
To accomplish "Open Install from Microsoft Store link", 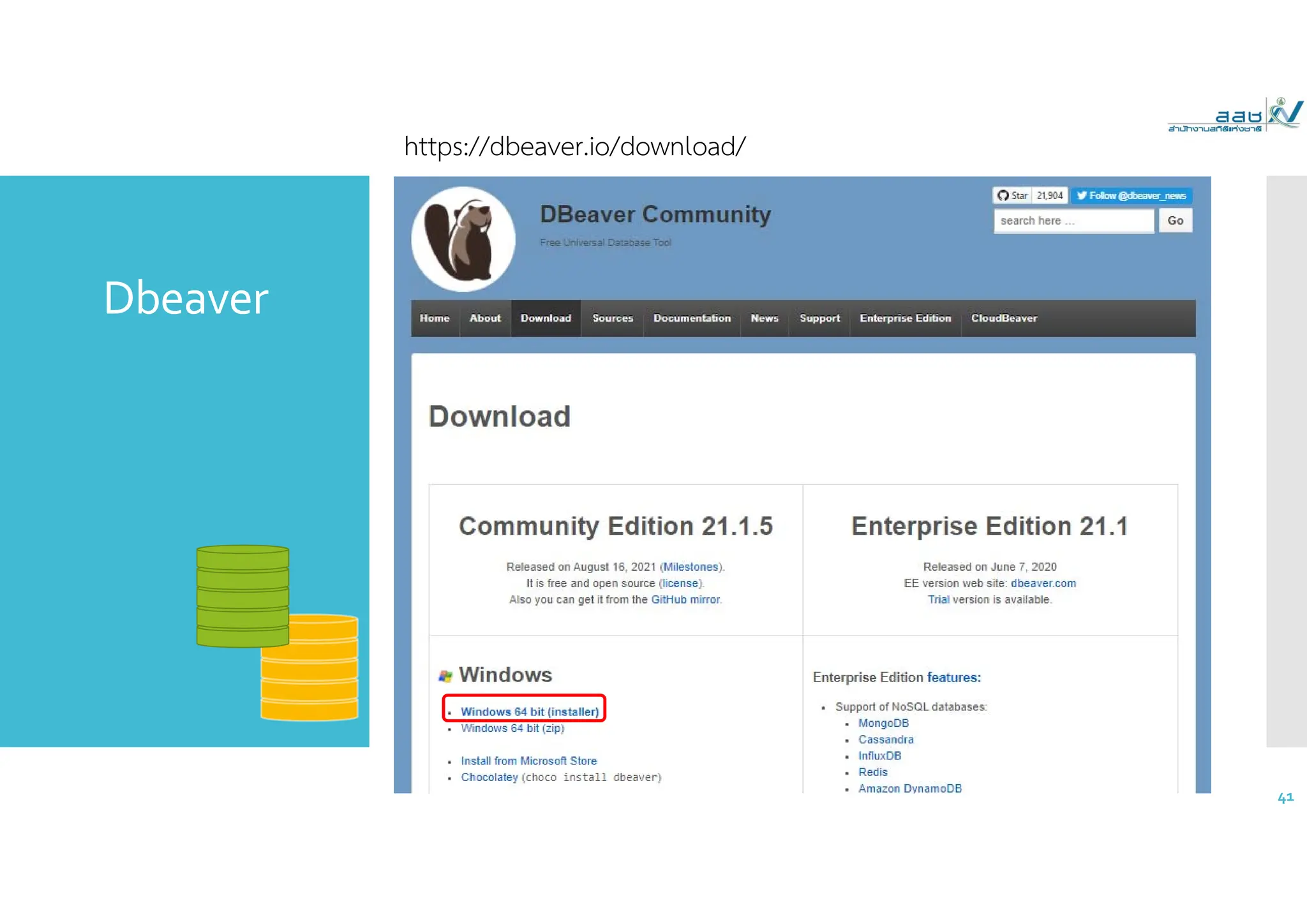I will click(529, 761).
